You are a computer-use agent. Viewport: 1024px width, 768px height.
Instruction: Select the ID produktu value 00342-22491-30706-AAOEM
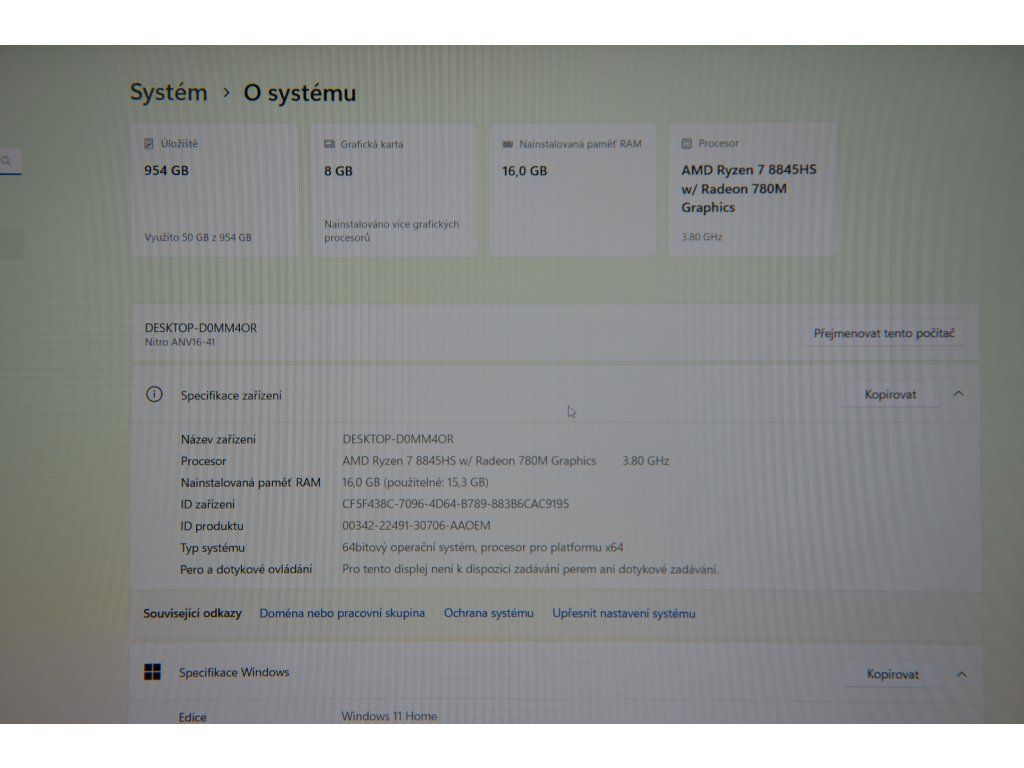(x=416, y=526)
